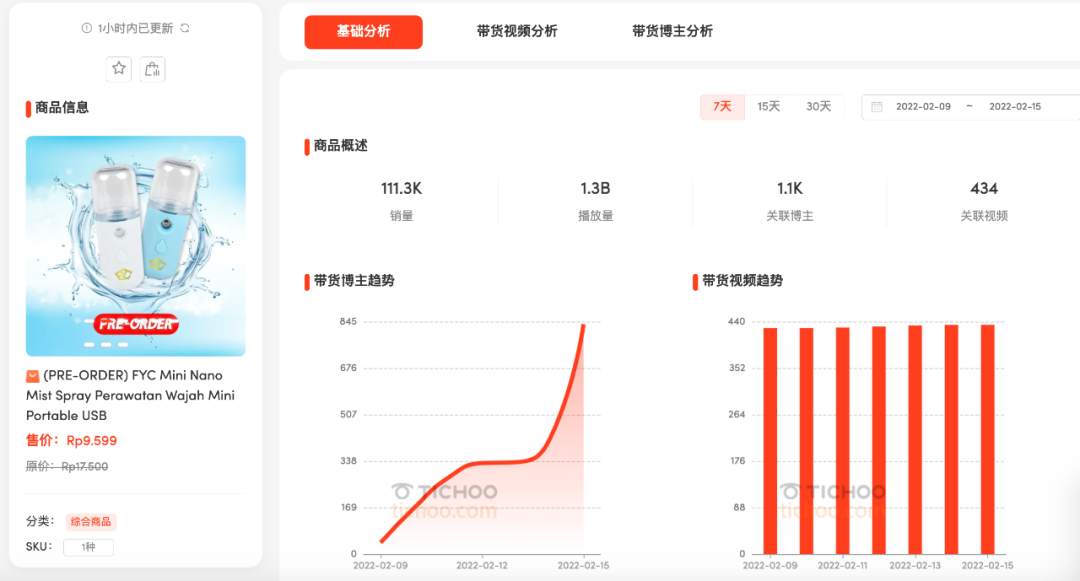Switch to the 15天 time range
This screenshot has height=581, width=1080.
768,107
